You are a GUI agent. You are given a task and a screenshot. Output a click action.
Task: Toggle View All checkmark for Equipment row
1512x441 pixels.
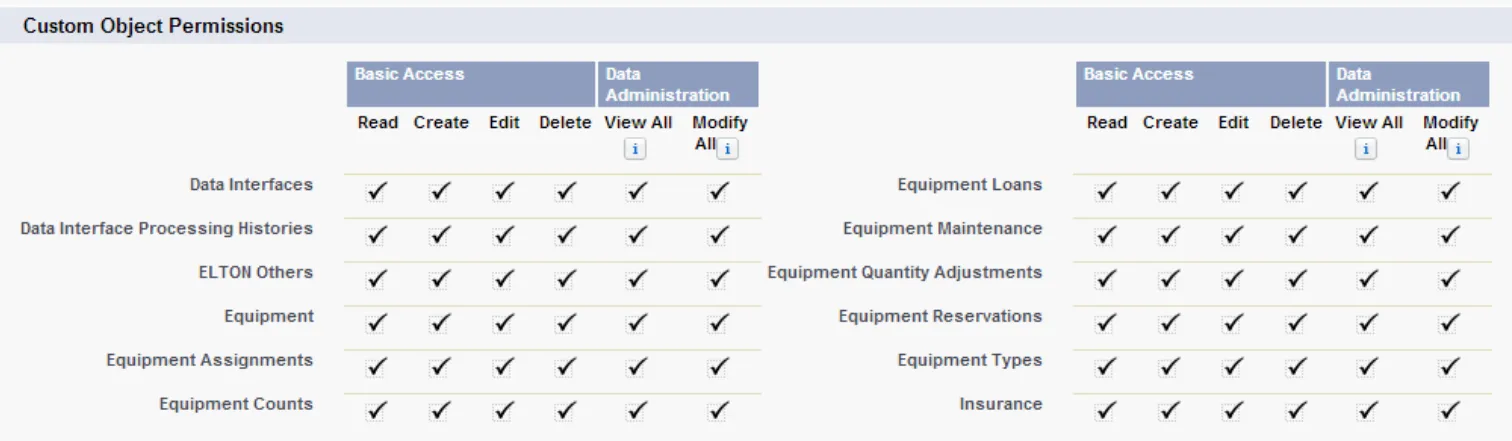(x=636, y=324)
